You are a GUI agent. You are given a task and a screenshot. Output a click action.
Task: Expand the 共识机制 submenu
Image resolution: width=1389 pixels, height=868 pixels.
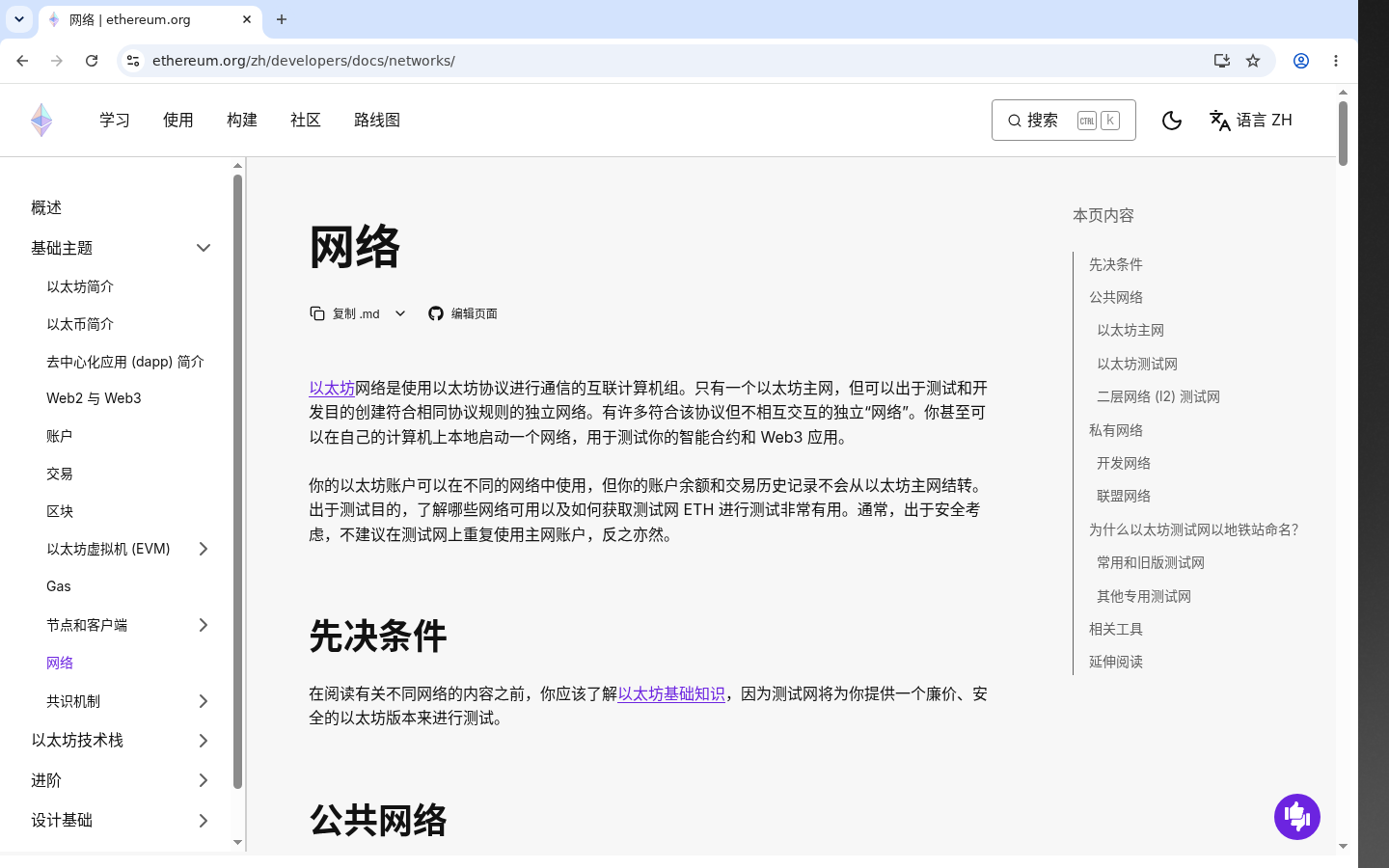coord(204,701)
